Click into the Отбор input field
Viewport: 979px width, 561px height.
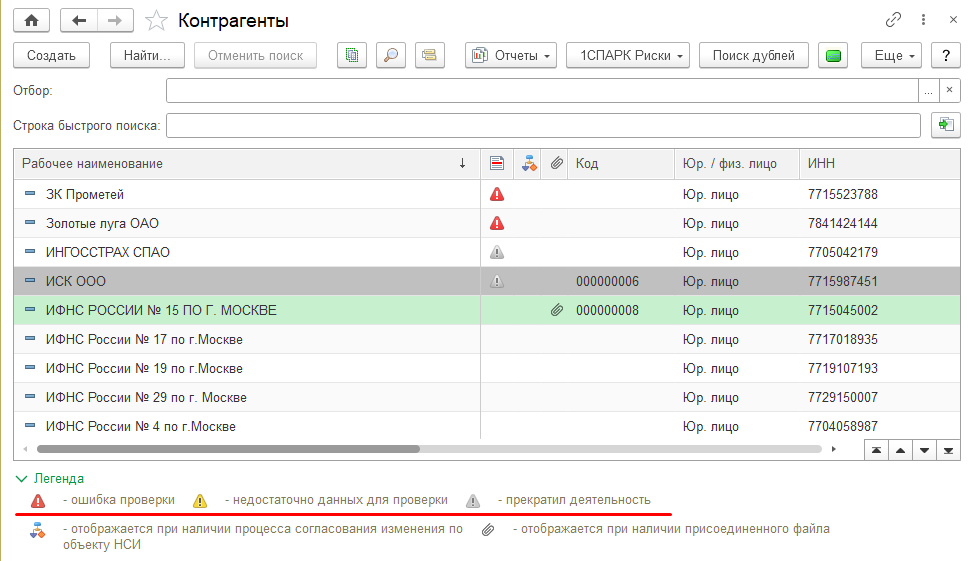pos(542,90)
